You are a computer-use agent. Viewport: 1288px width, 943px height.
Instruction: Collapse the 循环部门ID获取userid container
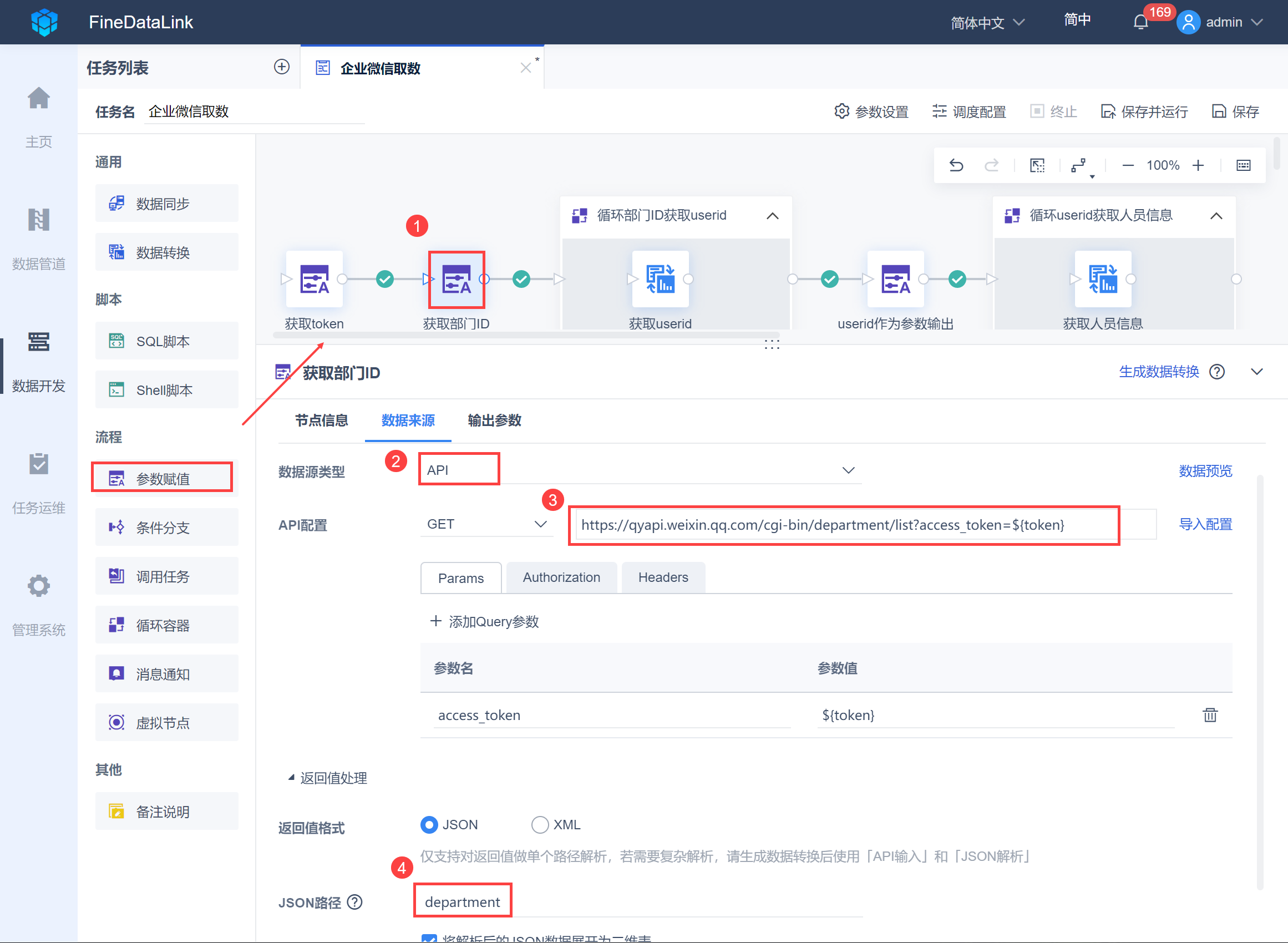pos(772,216)
